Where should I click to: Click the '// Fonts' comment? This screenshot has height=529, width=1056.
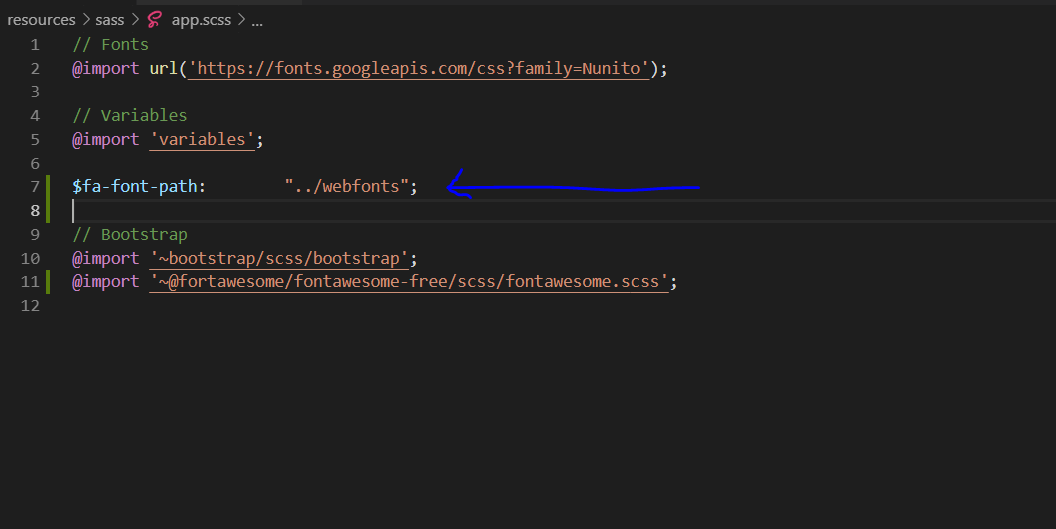[x=110, y=44]
